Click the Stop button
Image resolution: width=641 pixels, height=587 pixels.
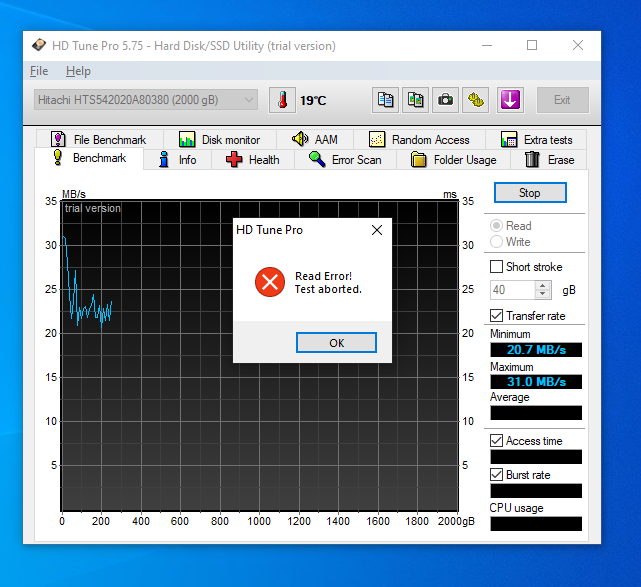point(529,193)
